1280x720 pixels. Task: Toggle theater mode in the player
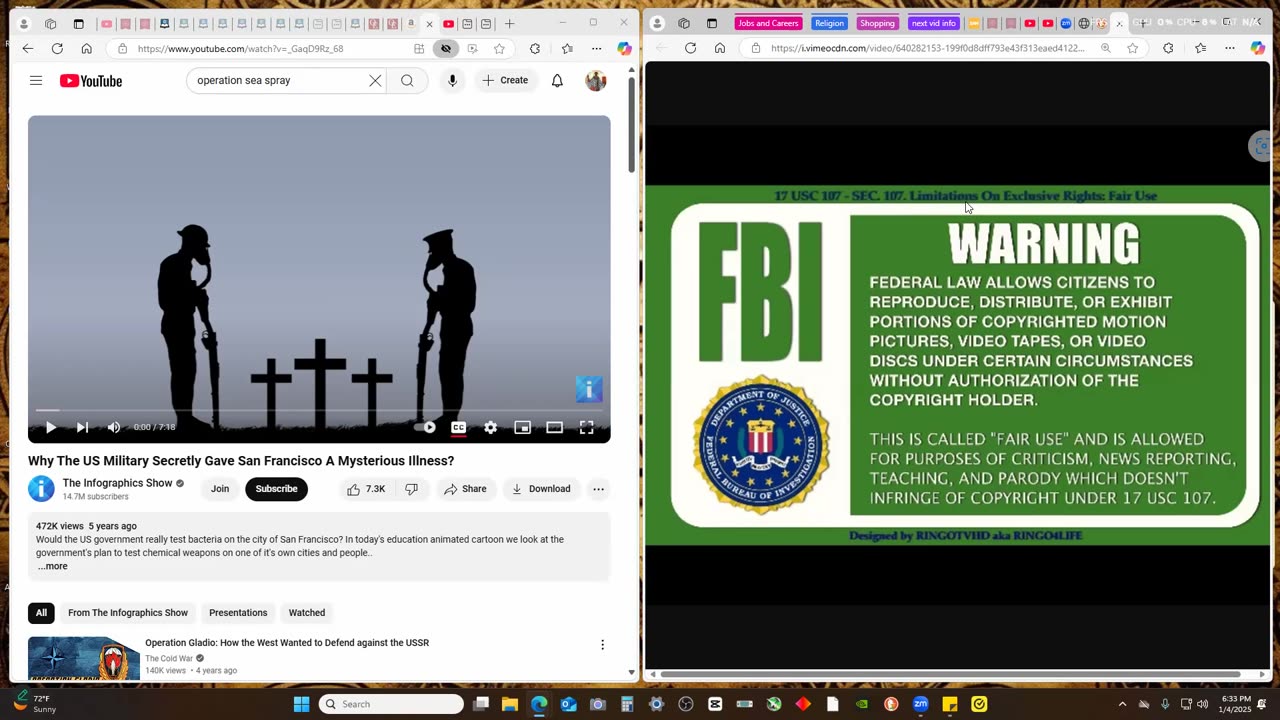point(554,427)
